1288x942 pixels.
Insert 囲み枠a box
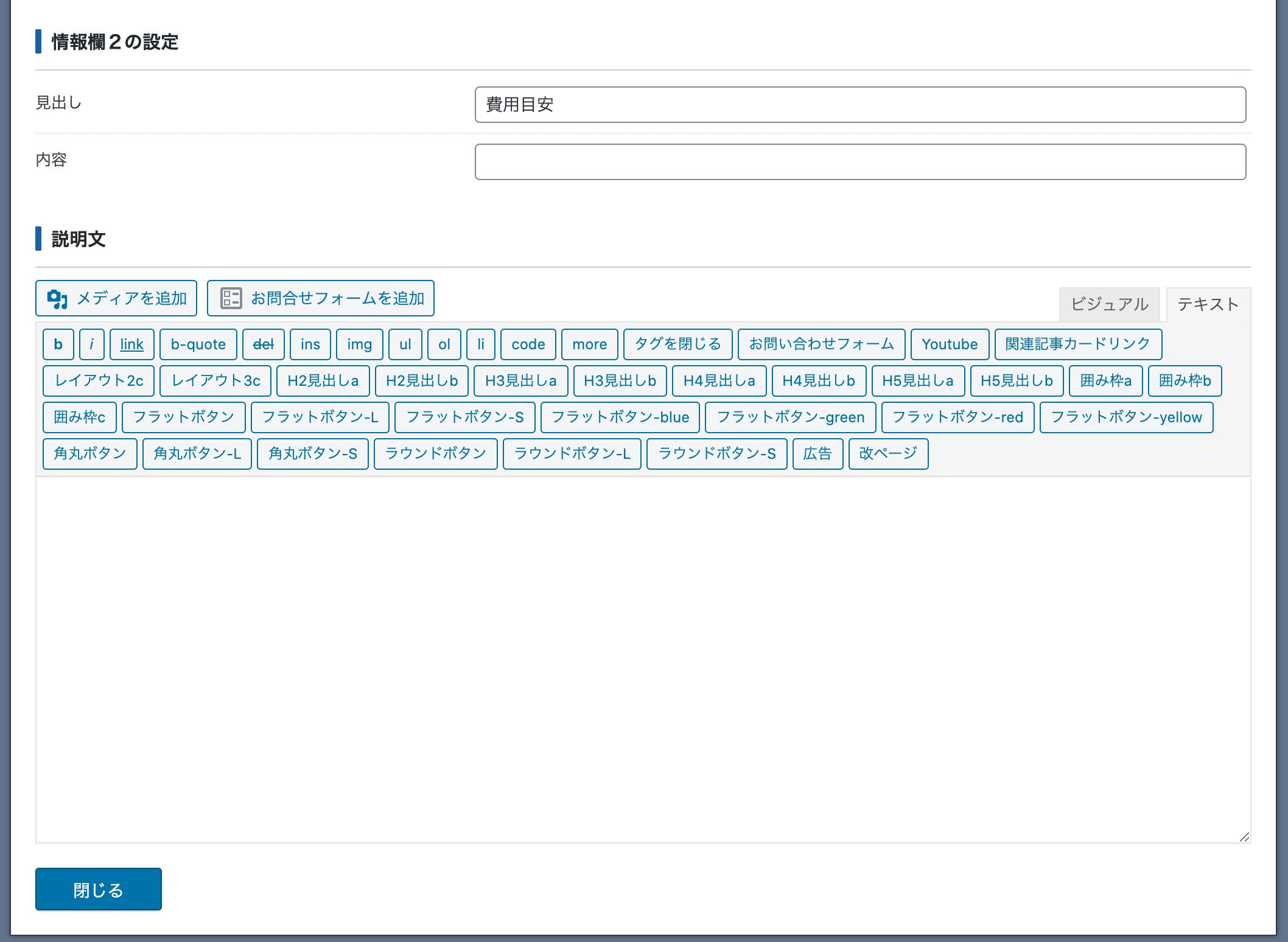point(1106,381)
